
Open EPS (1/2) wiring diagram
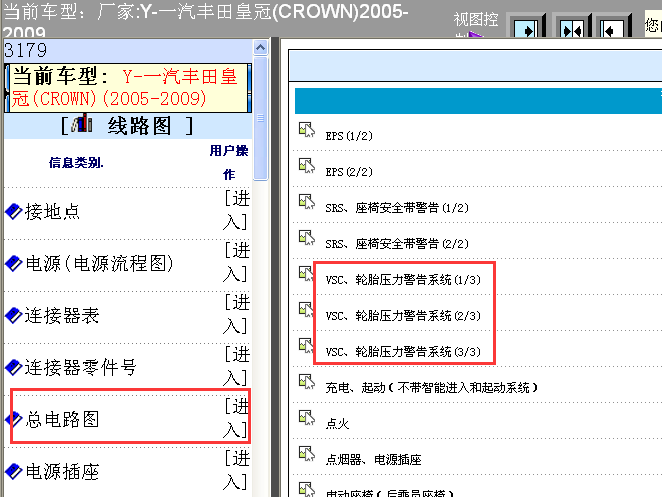pyautogui.click(x=349, y=136)
